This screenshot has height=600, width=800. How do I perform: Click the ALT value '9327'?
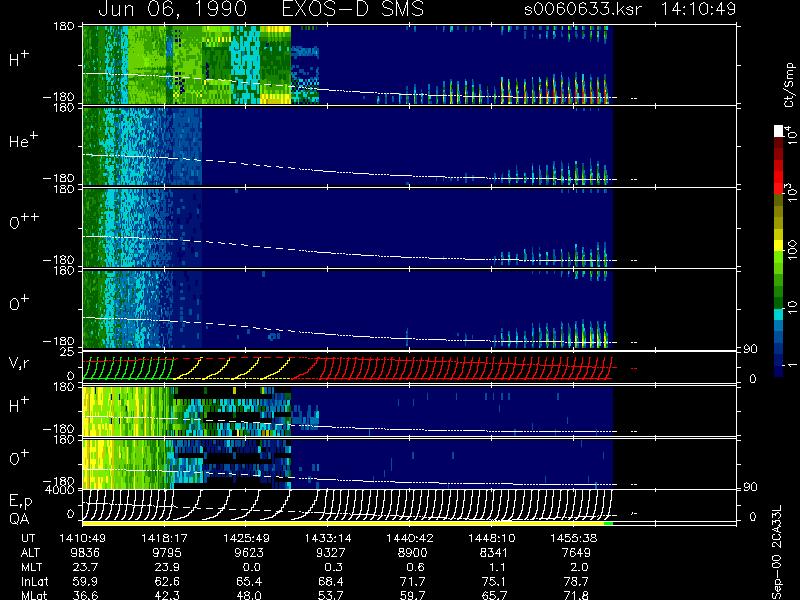pyautogui.click(x=330, y=553)
